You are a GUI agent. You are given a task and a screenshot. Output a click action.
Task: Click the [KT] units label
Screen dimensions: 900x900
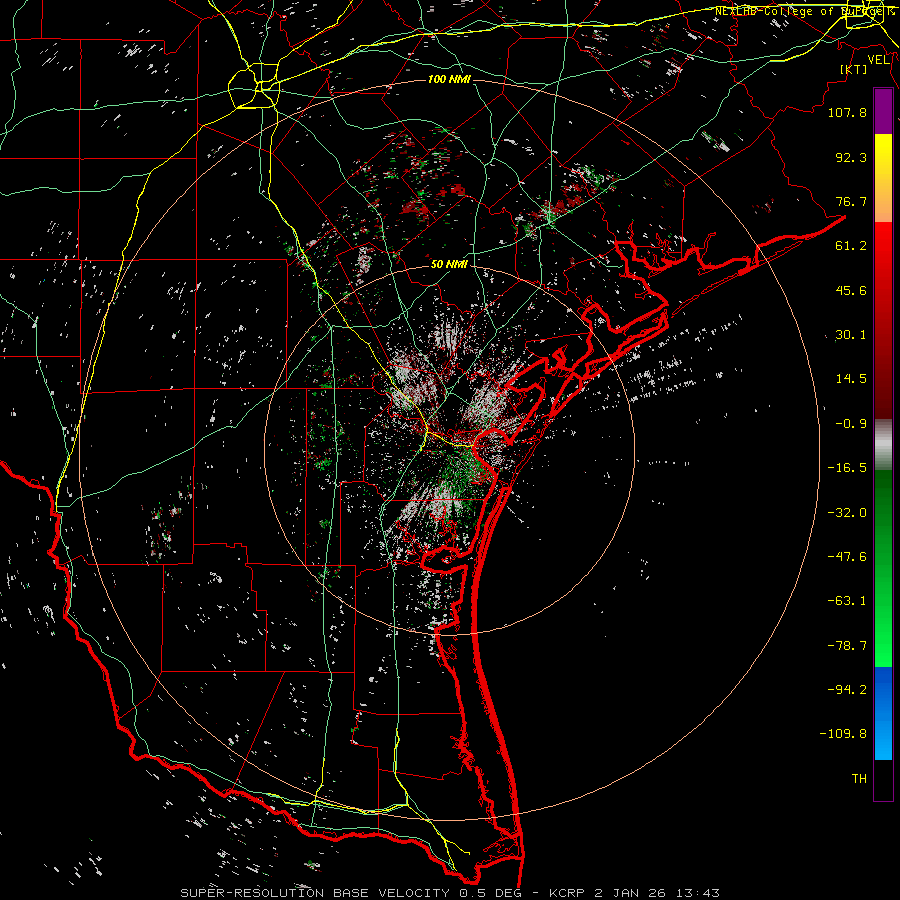pos(854,69)
